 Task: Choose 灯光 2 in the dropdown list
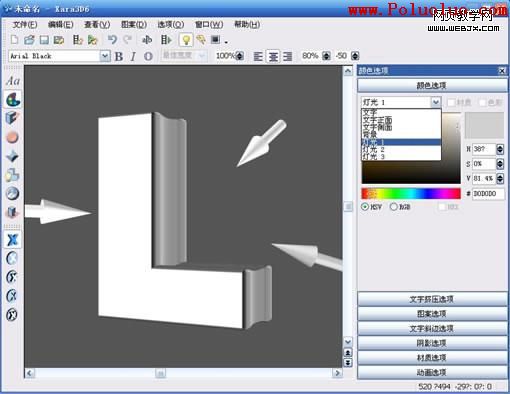coord(401,149)
